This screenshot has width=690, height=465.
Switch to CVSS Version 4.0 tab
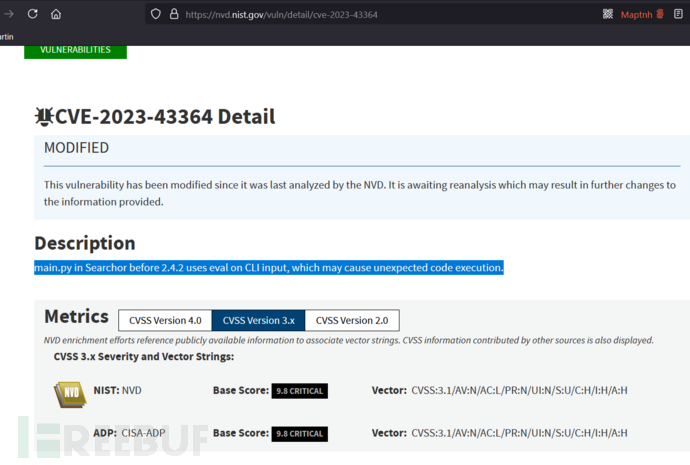(165, 320)
